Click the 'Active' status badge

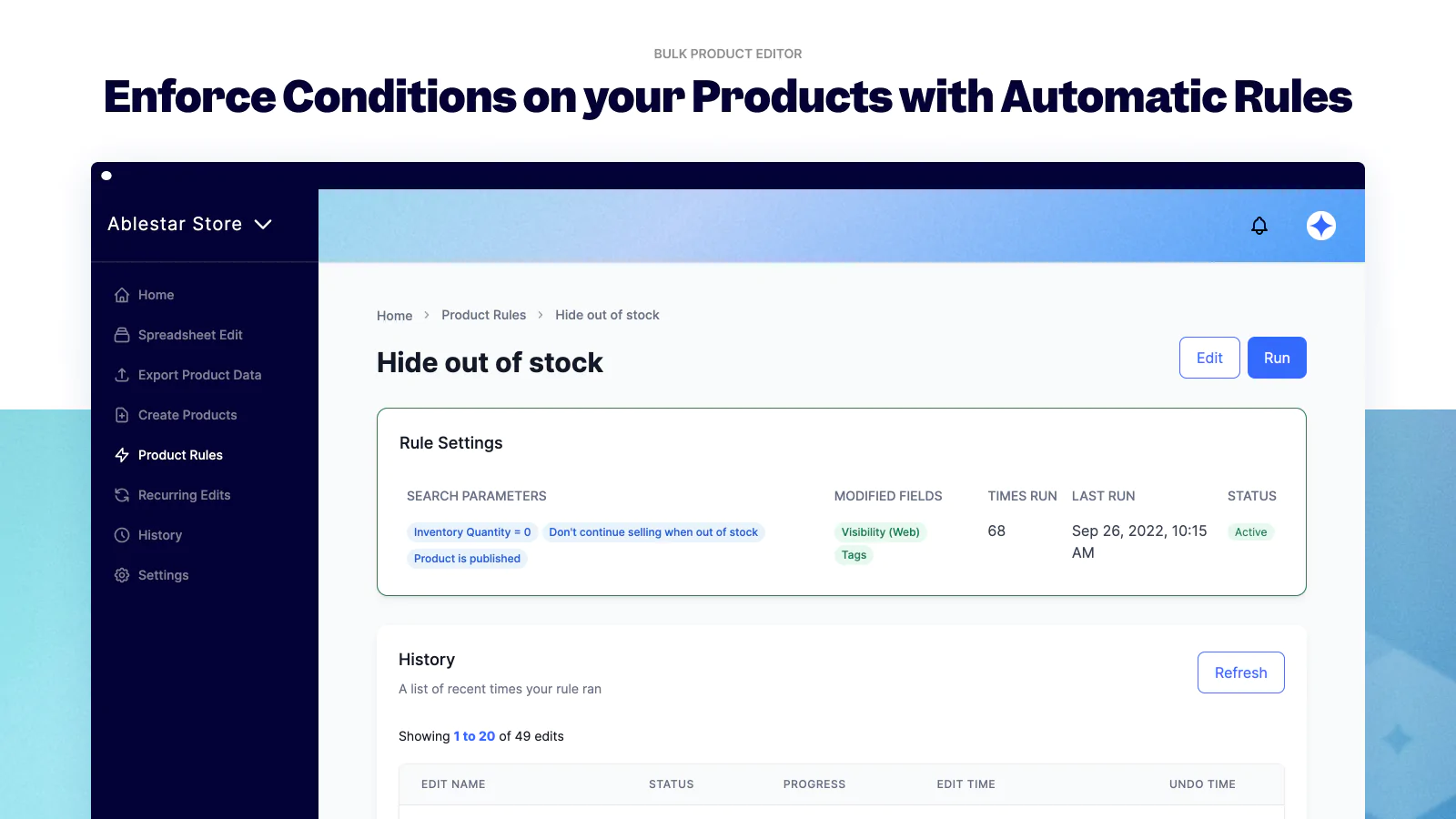[x=1250, y=532]
